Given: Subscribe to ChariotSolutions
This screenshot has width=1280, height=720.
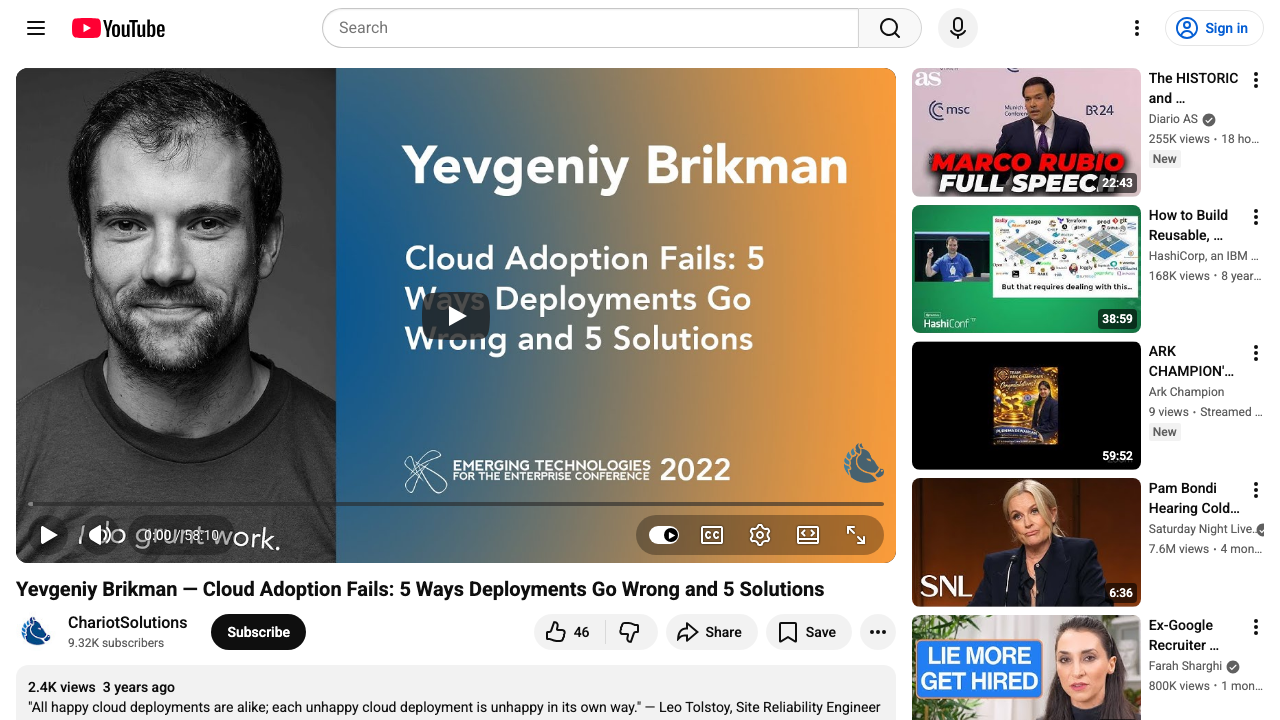Looking at the screenshot, I should tap(258, 632).
